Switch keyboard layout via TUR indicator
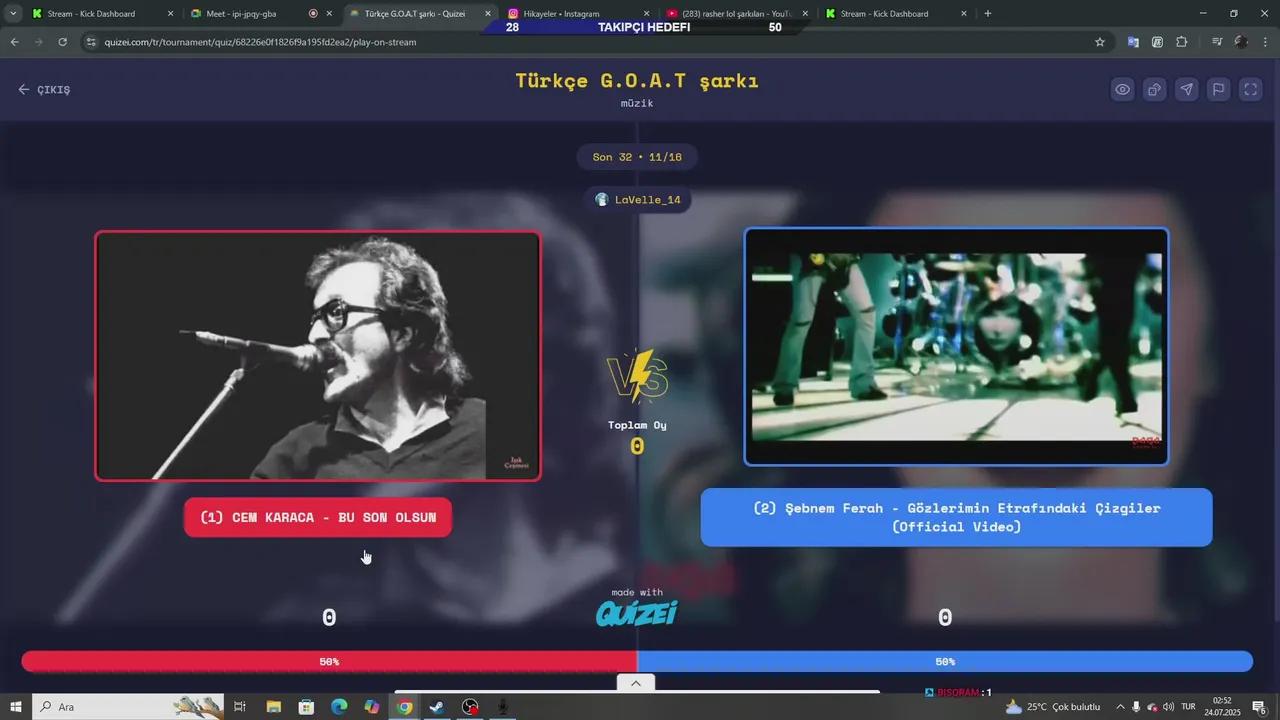Screen dimensions: 1280x720 click(1186, 707)
